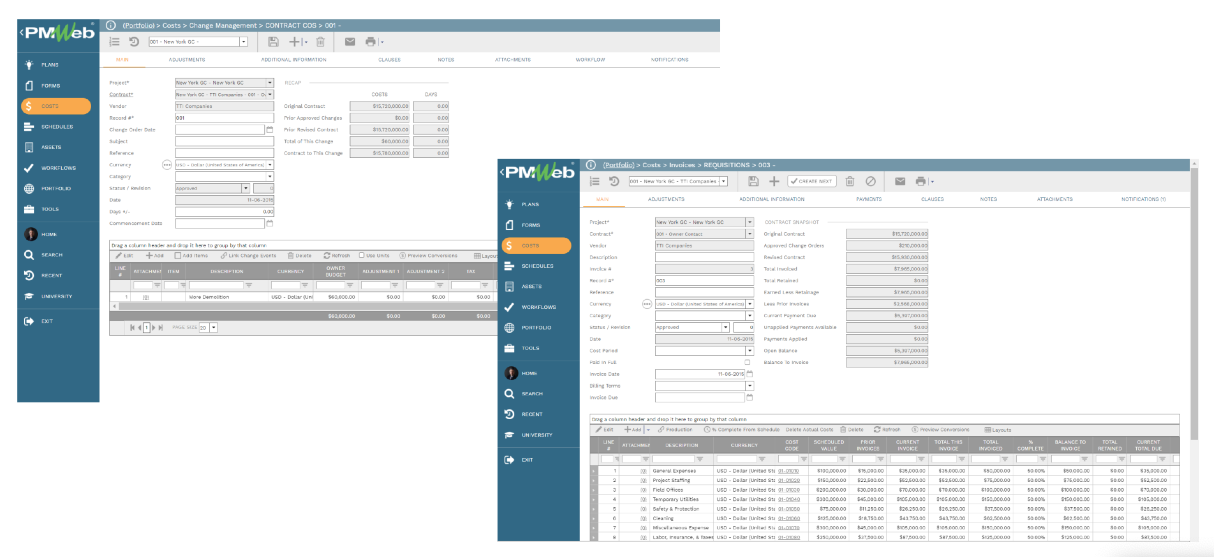1214x557 pixels.
Task: Open Contract dropdown in Requisition form
Action: (x=750, y=233)
